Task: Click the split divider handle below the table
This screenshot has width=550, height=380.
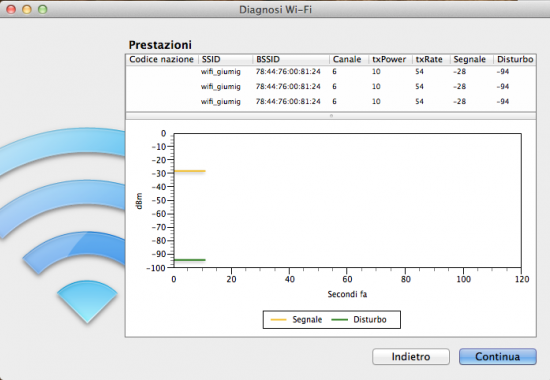Action: click(x=331, y=116)
